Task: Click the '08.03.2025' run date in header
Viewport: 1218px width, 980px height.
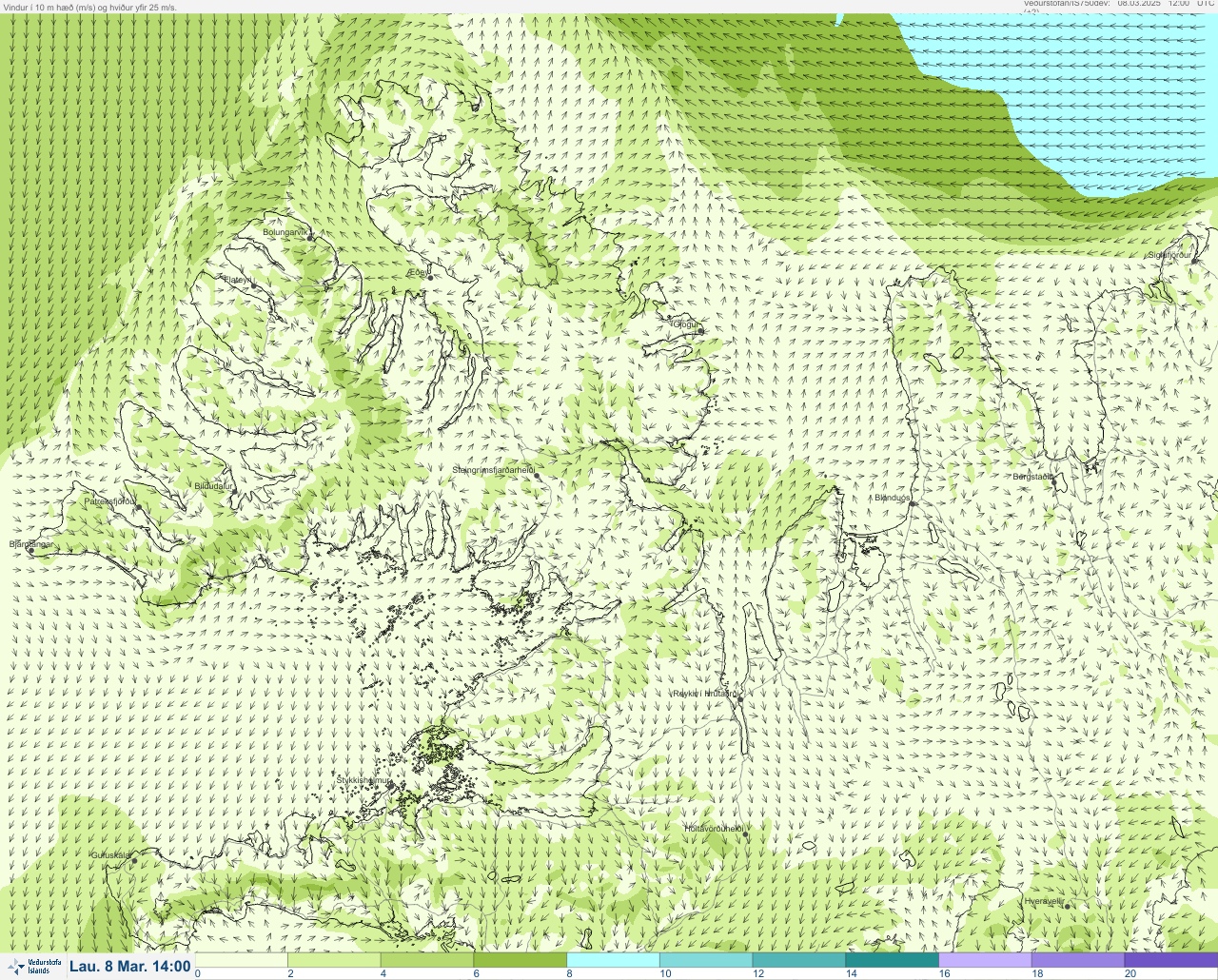Action: point(1140,4)
